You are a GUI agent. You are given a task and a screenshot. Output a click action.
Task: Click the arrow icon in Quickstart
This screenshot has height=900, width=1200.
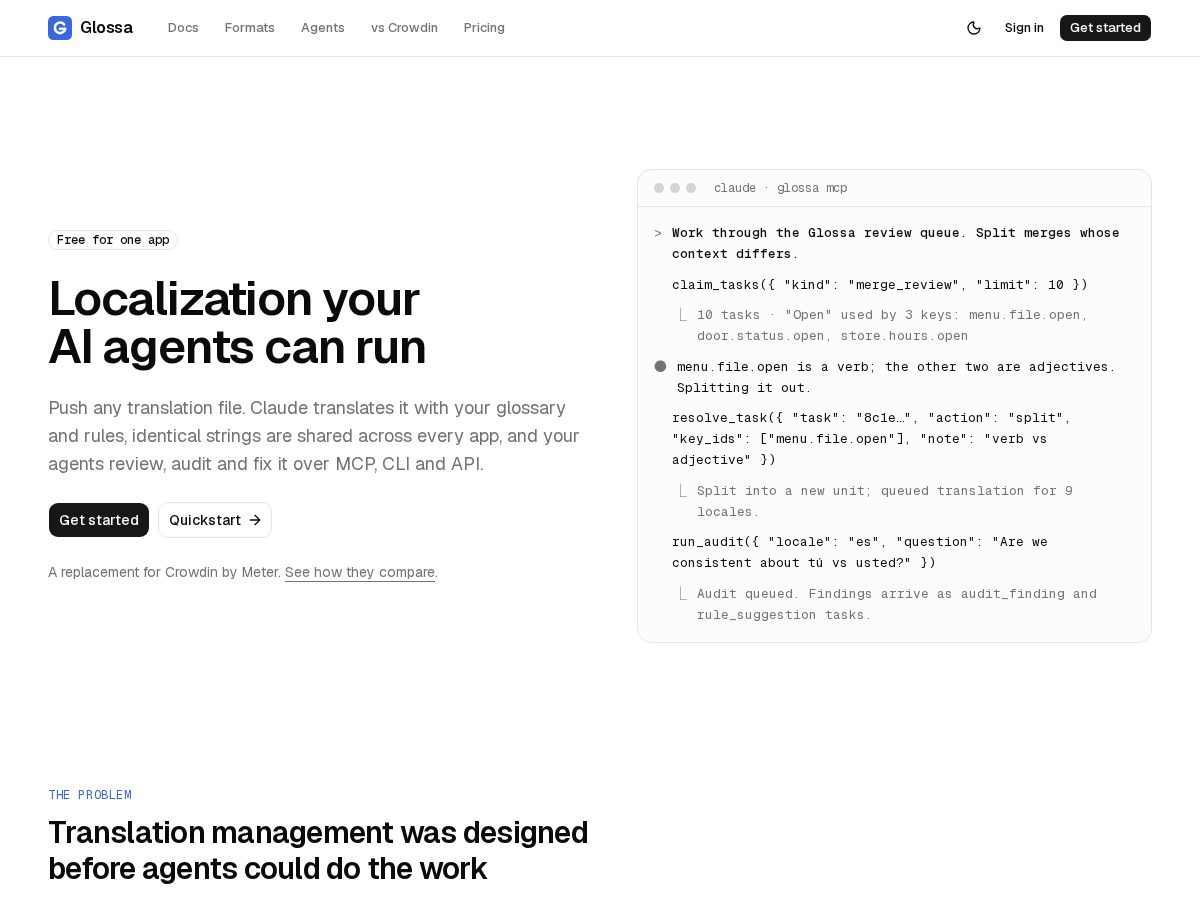coord(255,520)
